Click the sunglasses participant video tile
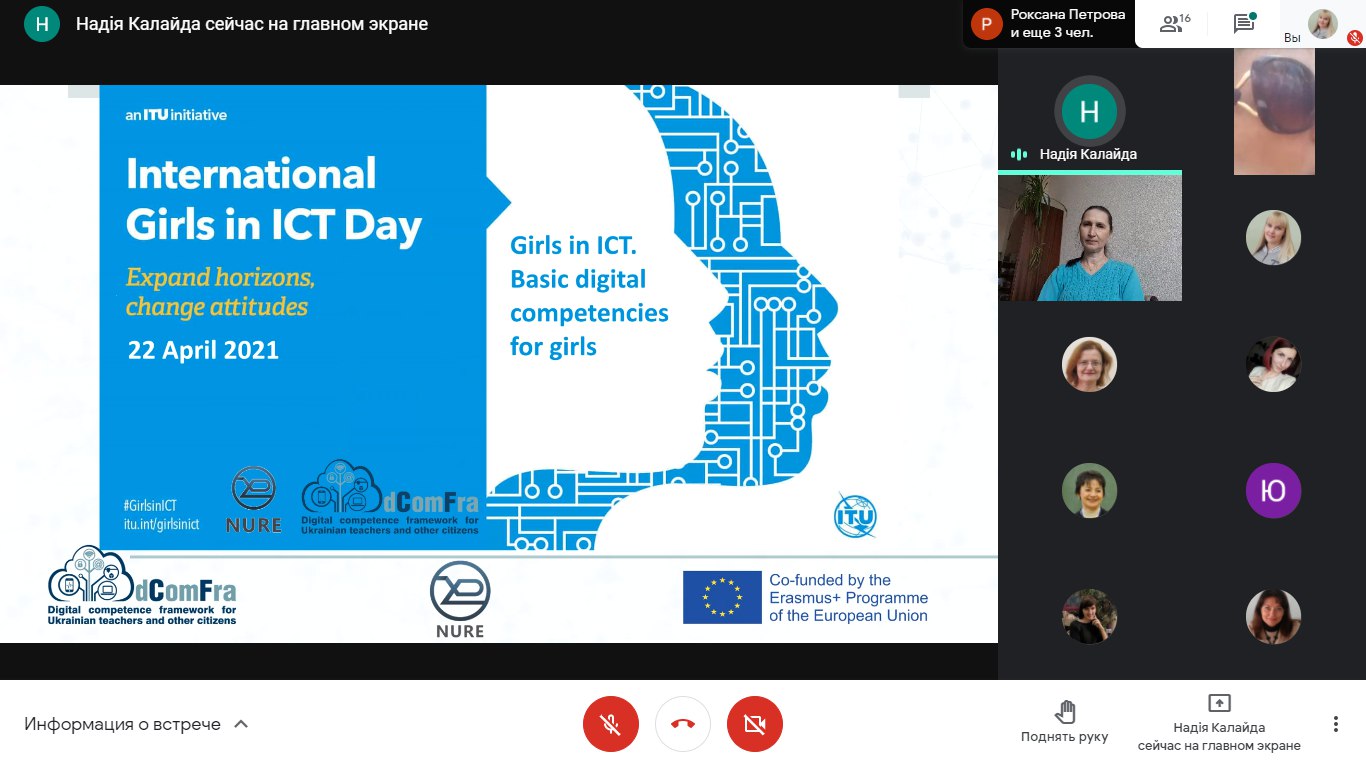 tap(1274, 112)
